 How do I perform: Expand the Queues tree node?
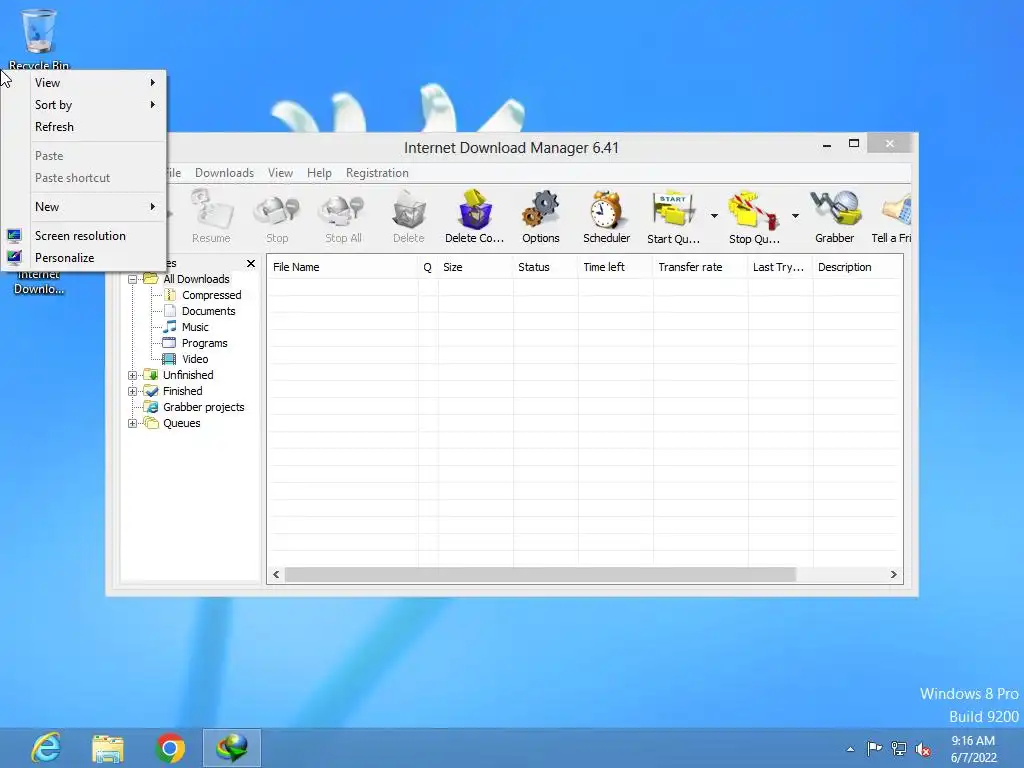[133, 423]
